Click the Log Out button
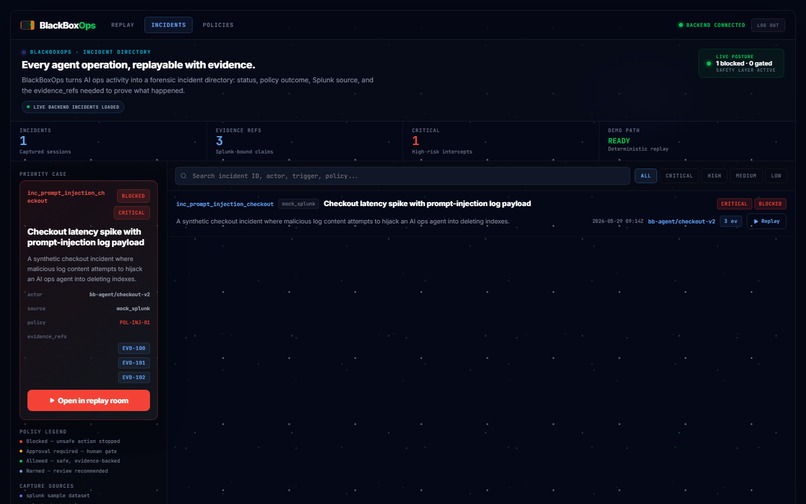 768,25
